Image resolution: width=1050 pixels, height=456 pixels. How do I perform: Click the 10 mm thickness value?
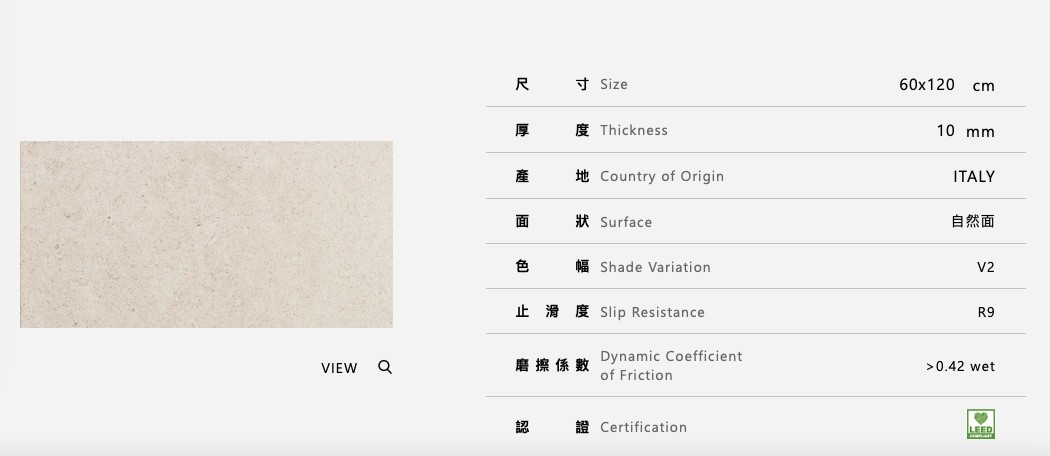[x=965, y=131]
